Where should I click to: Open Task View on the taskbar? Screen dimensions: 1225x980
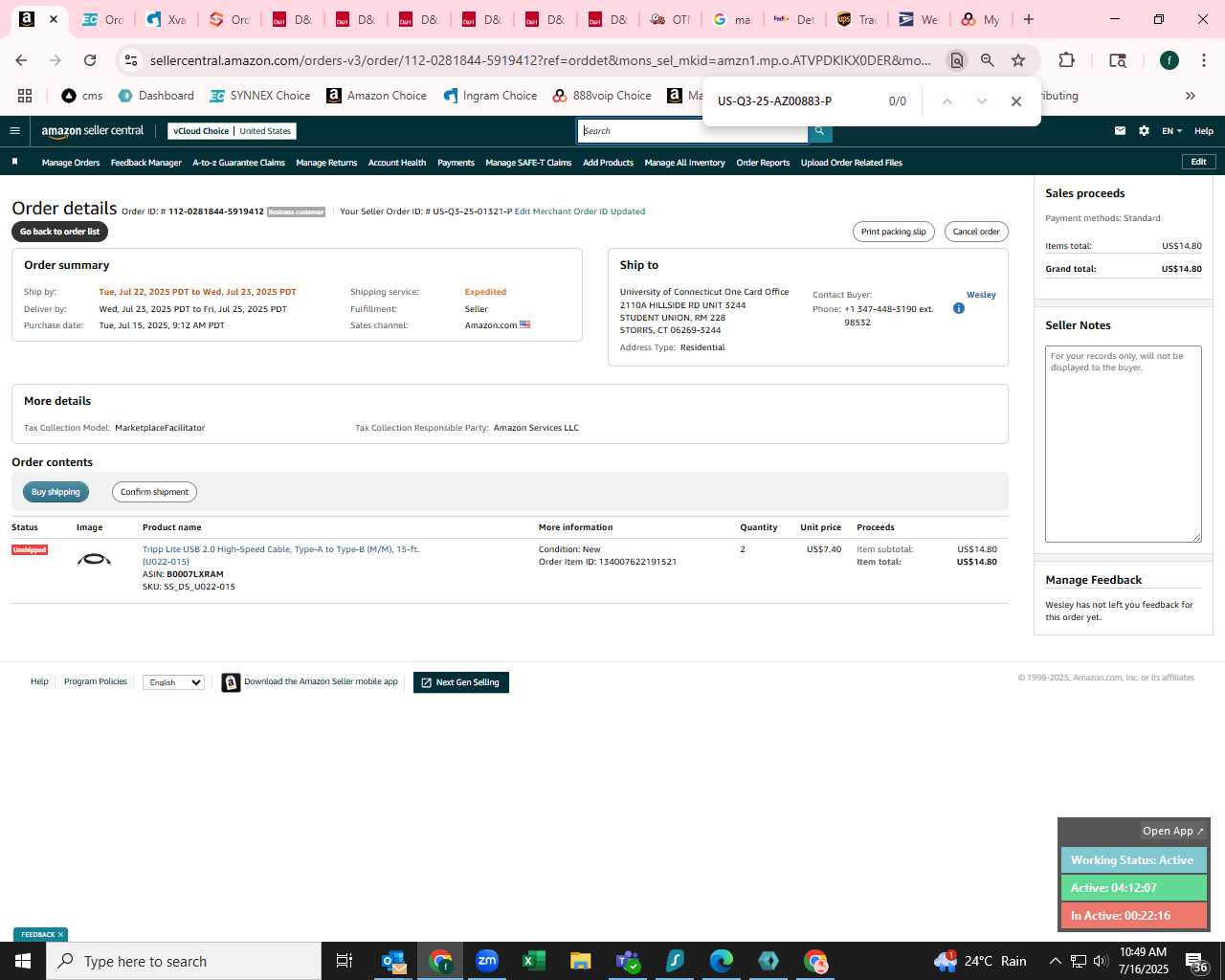[345, 961]
